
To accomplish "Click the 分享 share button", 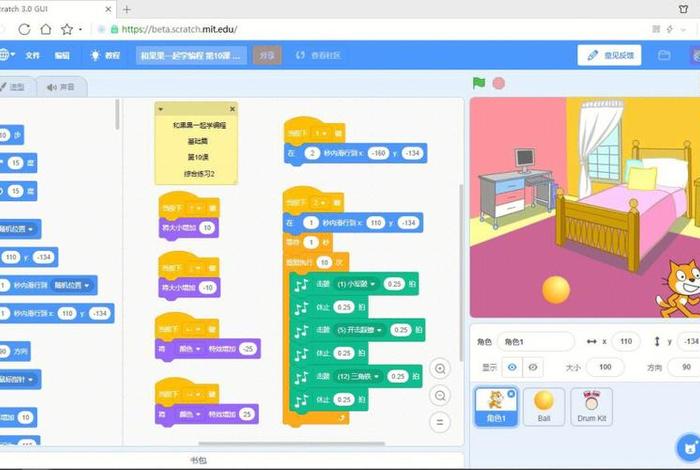I will point(267,55).
